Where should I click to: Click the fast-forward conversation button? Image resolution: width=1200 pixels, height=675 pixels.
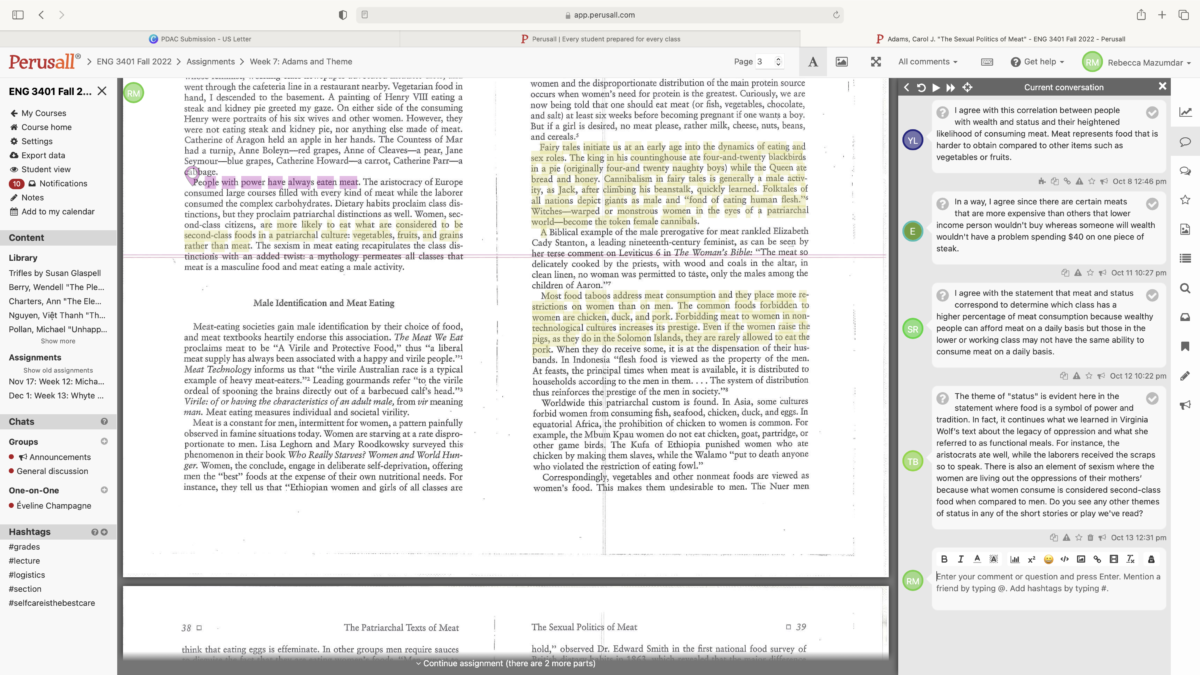(951, 88)
